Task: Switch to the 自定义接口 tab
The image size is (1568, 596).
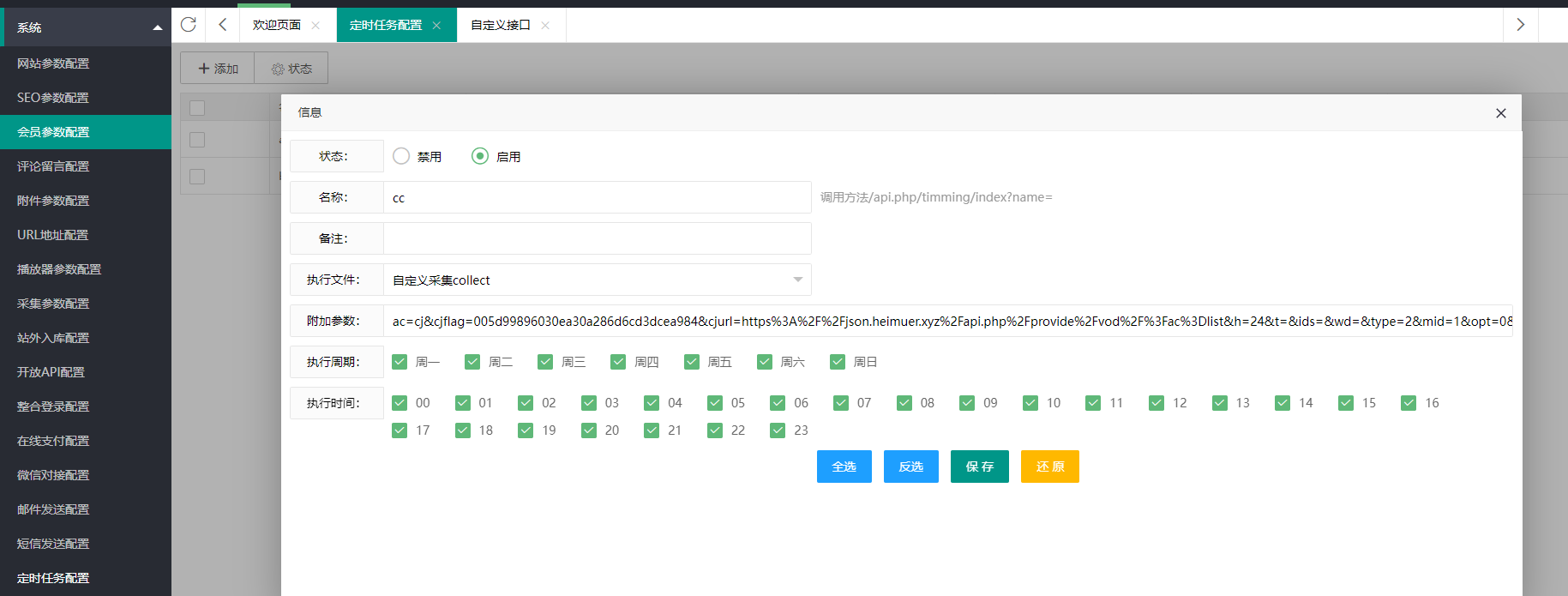Action: 501,26
